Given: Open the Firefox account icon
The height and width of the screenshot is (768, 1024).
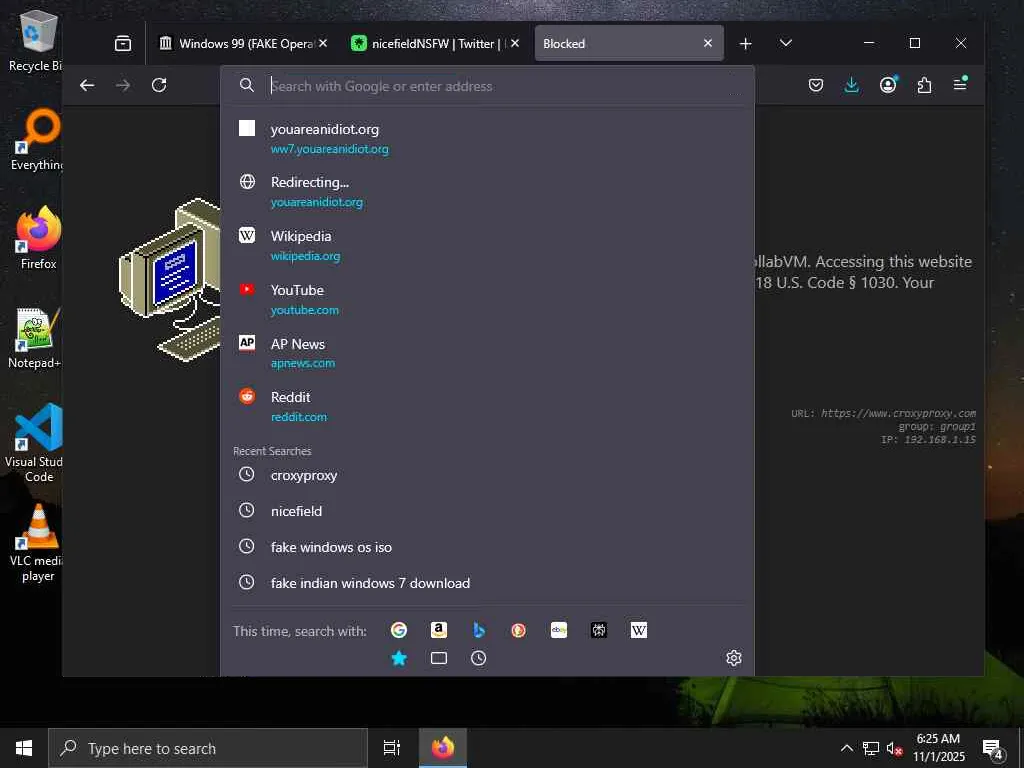Looking at the screenshot, I should (888, 85).
